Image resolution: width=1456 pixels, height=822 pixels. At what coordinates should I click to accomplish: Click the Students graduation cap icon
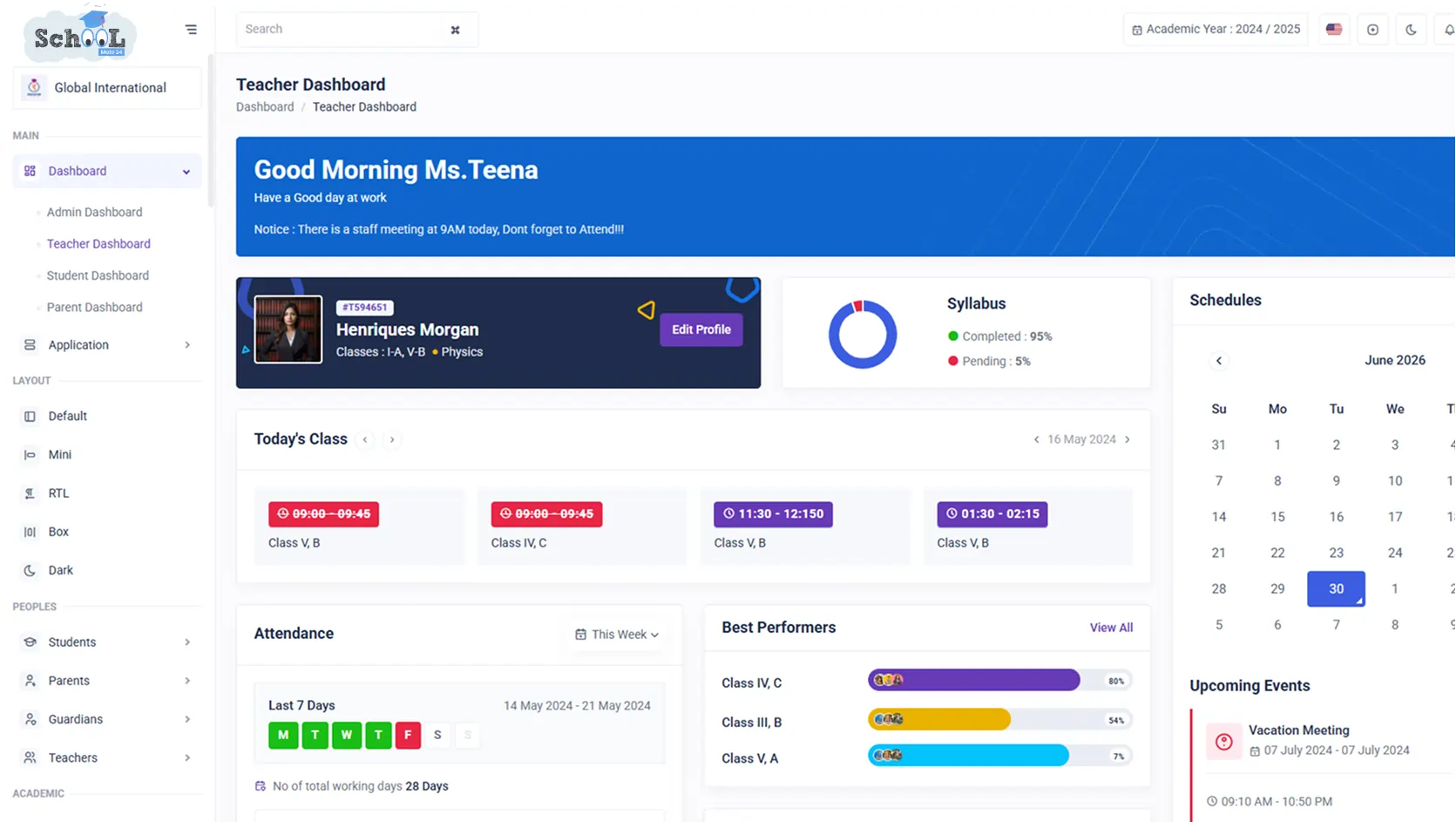pos(30,642)
